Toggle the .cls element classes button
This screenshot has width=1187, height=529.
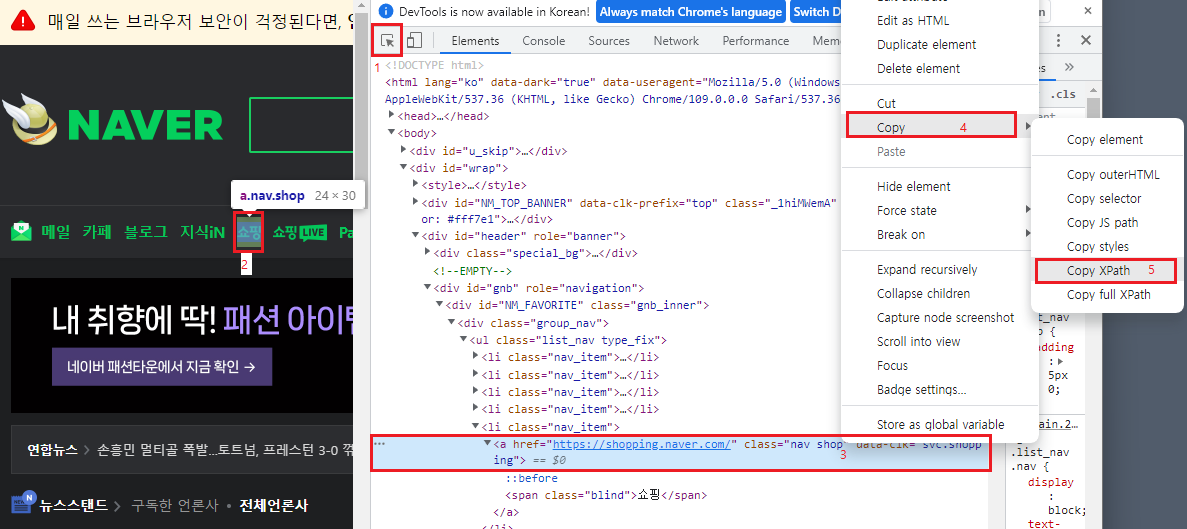coord(1063,95)
